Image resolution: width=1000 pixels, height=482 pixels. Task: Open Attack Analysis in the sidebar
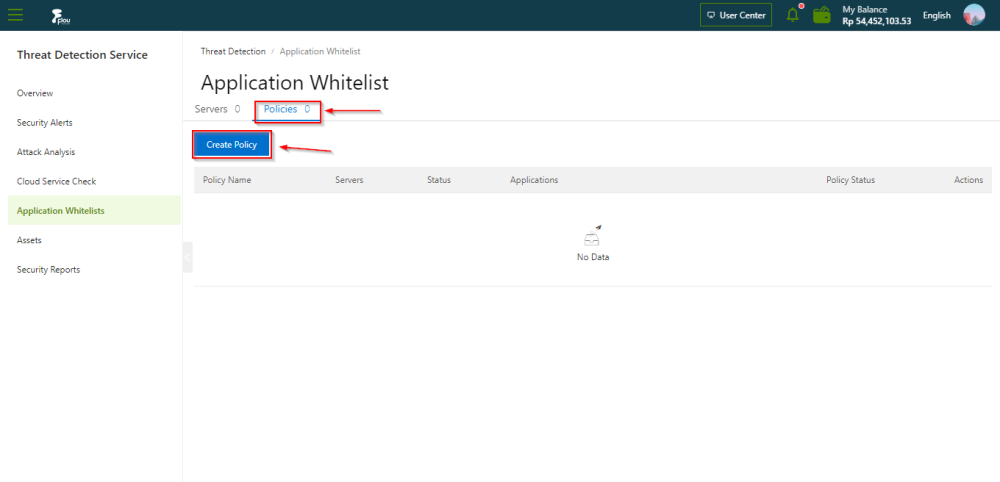(x=46, y=152)
